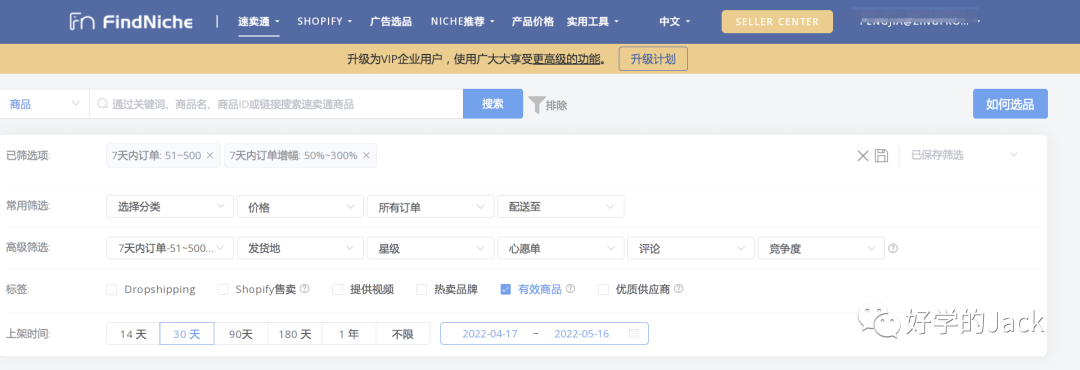Save the current filter using the floppy disk icon
This screenshot has height=370, width=1080.
pyautogui.click(x=881, y=156)
